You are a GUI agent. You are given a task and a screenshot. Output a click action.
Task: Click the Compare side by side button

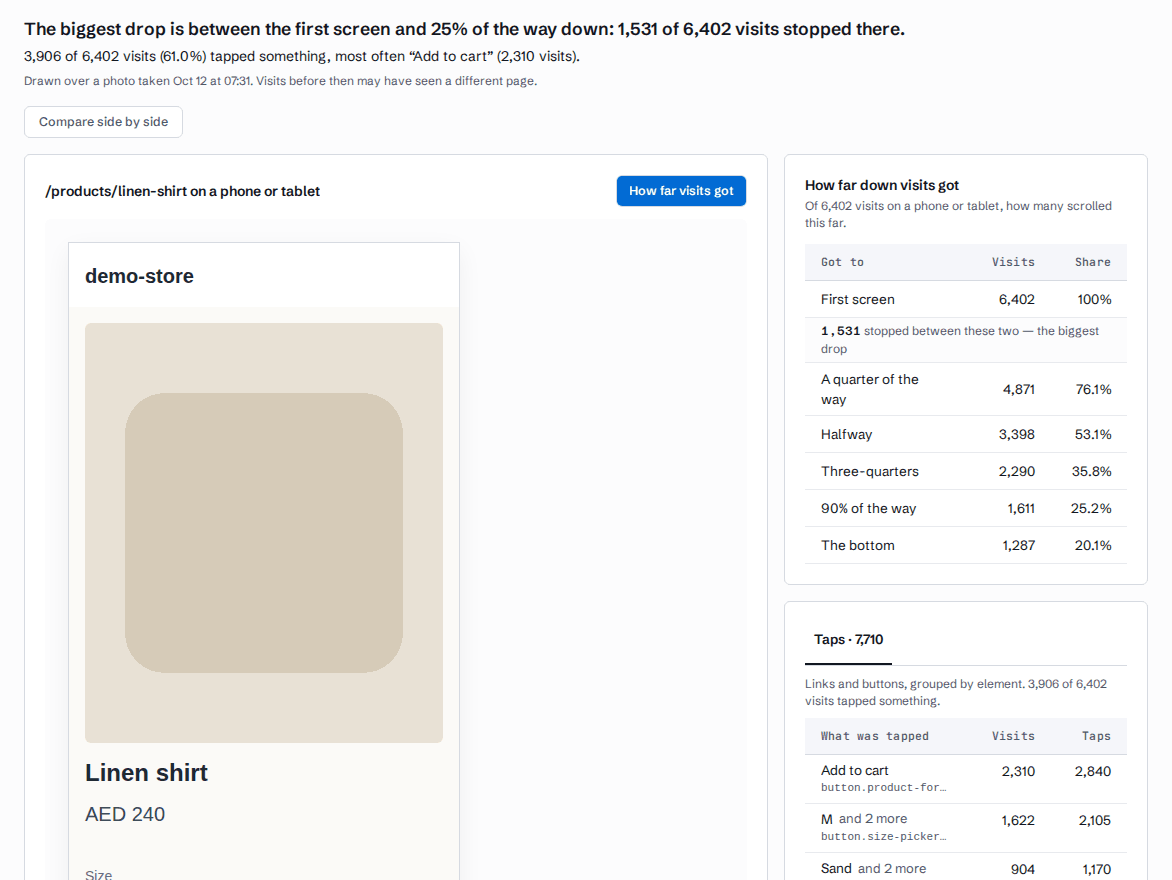103,122
